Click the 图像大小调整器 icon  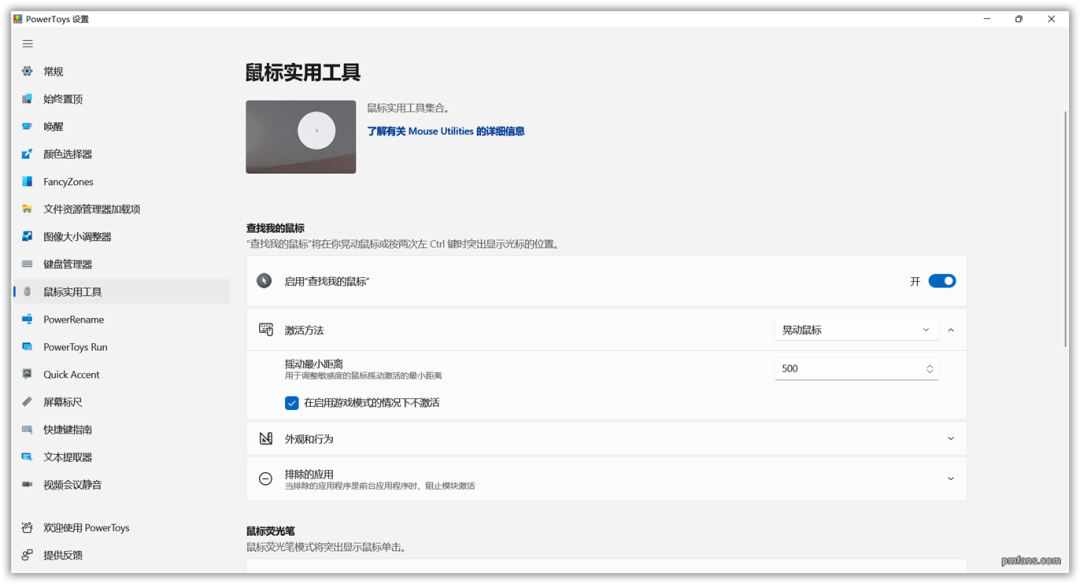27,236
